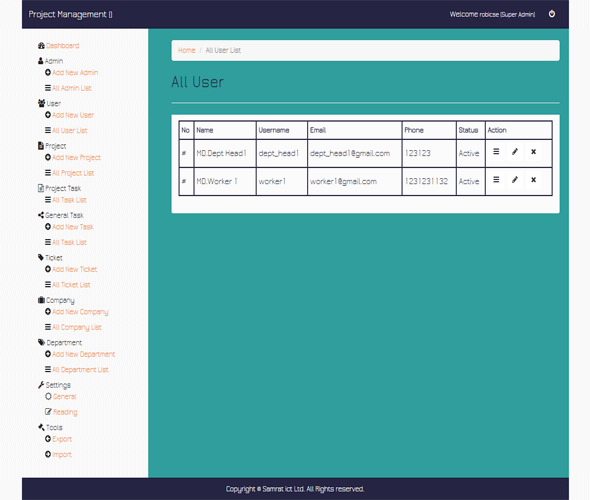Open Import under Tools
This screenshot has width=590, height=500.
tap(62, 454)
